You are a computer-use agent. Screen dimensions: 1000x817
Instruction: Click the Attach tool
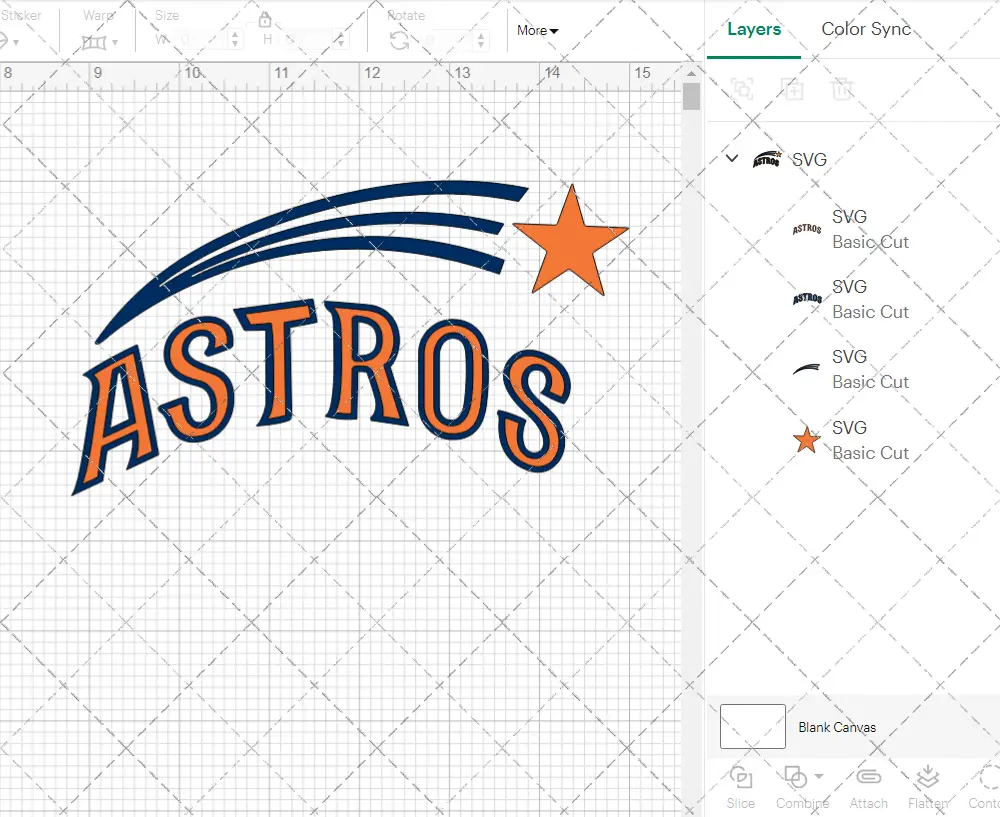click(x=869, y=787)
